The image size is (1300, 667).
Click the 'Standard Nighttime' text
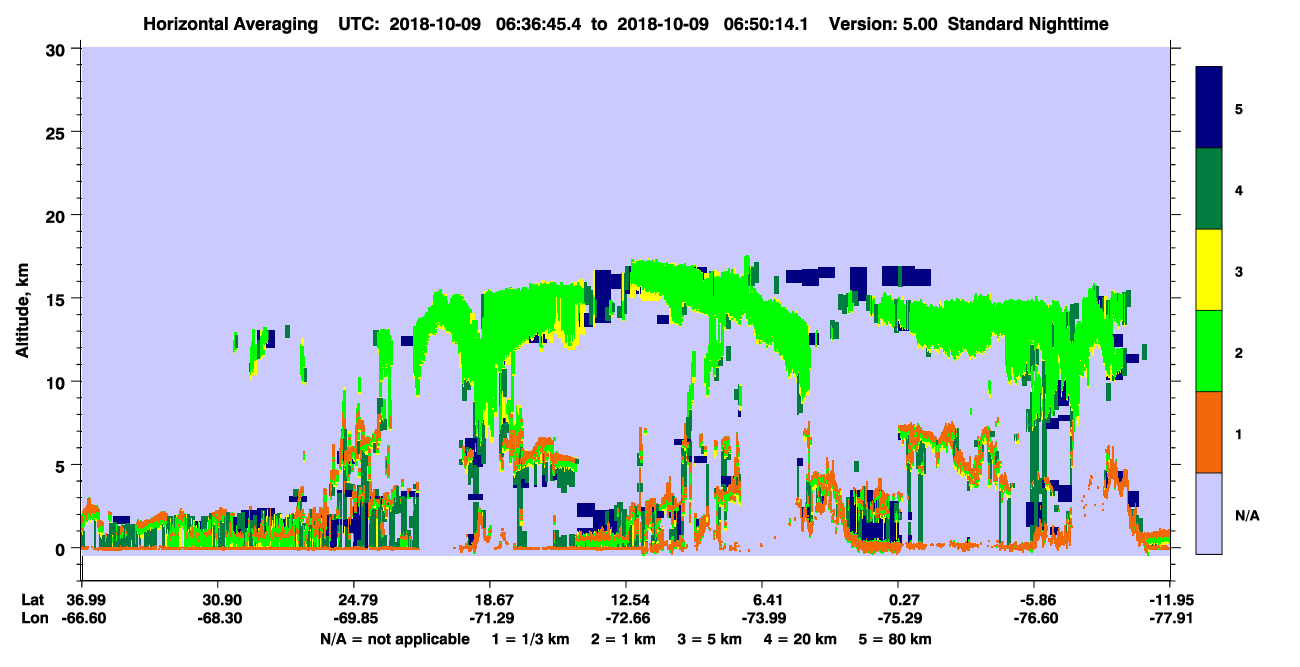coord(1027,23)
